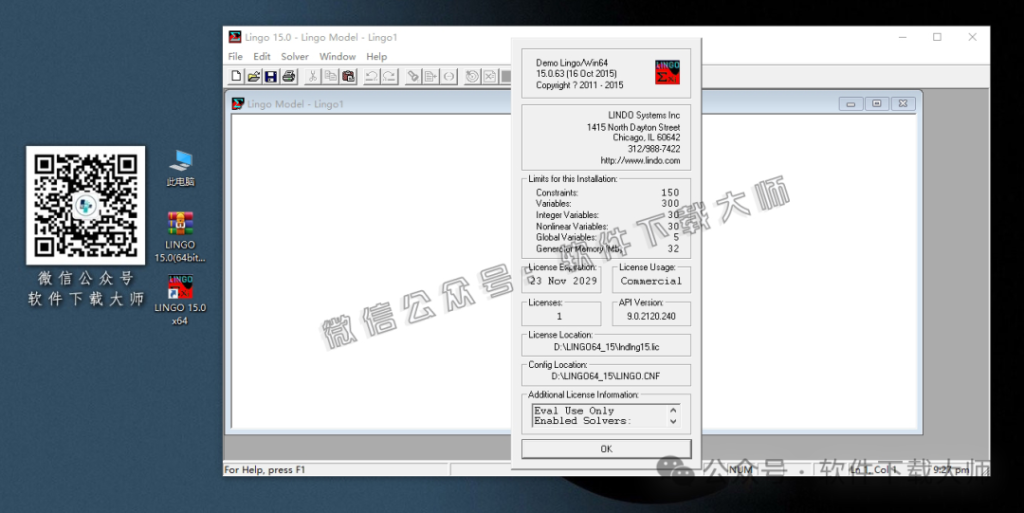Select the LINGO 15.0 archive desktop icon

point(180,223)
